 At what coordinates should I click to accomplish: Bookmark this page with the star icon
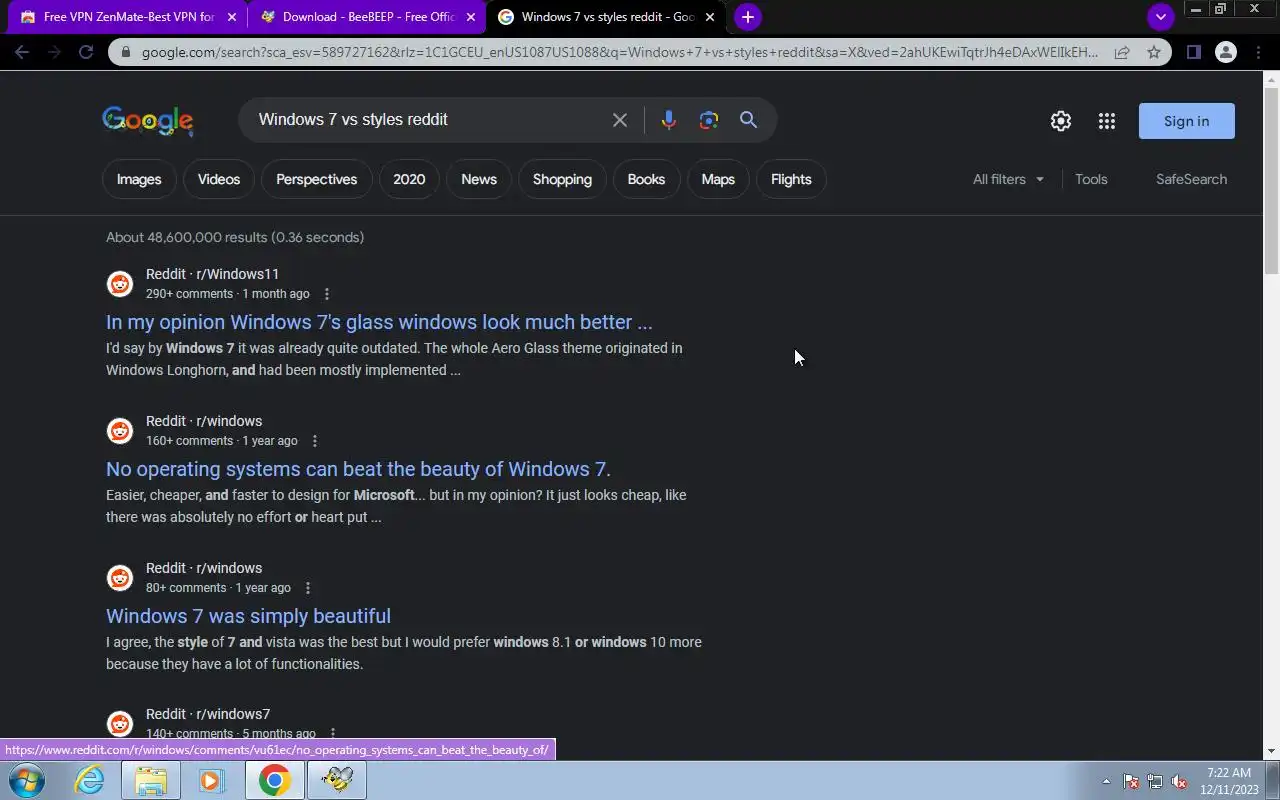coord(1153,52)
